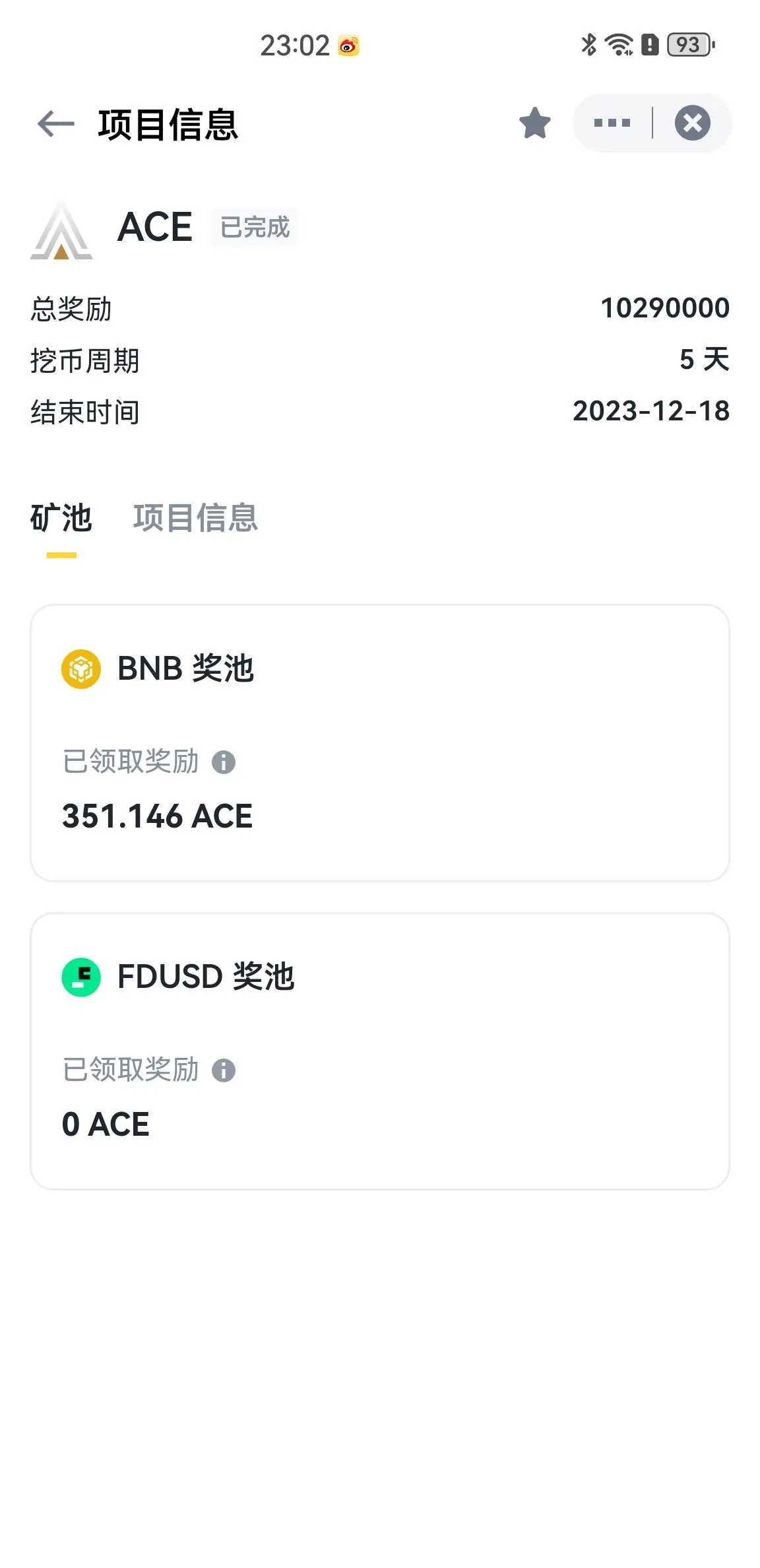The width and height of the screenshot is (760, 1568).
Task: Tap the 0 ACE reward amount
Action: coord(106,1125)
